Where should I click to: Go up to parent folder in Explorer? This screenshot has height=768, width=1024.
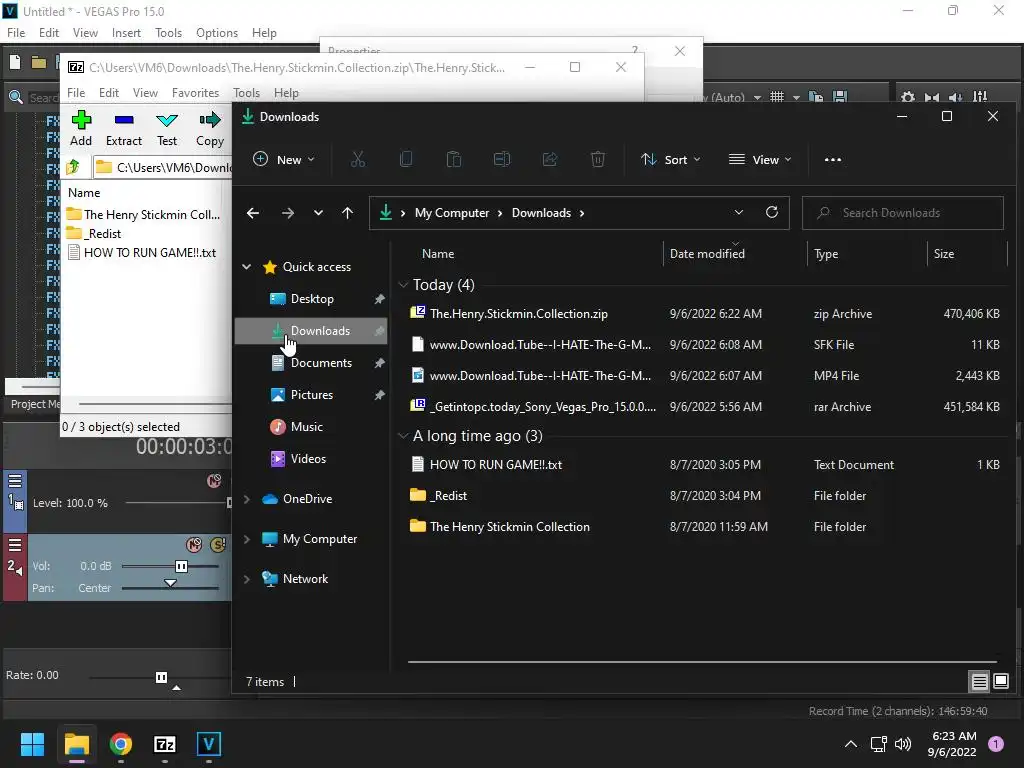pyautogui.click(x=347, y=213)
